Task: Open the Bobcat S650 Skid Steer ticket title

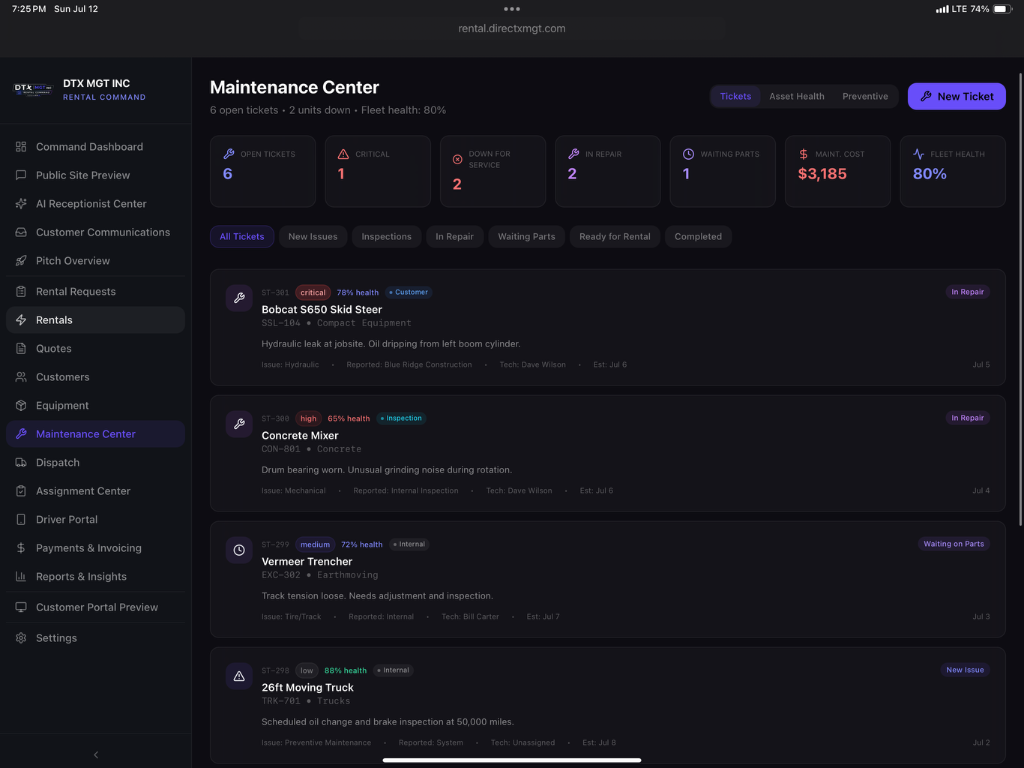Action: (x=321, y=310)
